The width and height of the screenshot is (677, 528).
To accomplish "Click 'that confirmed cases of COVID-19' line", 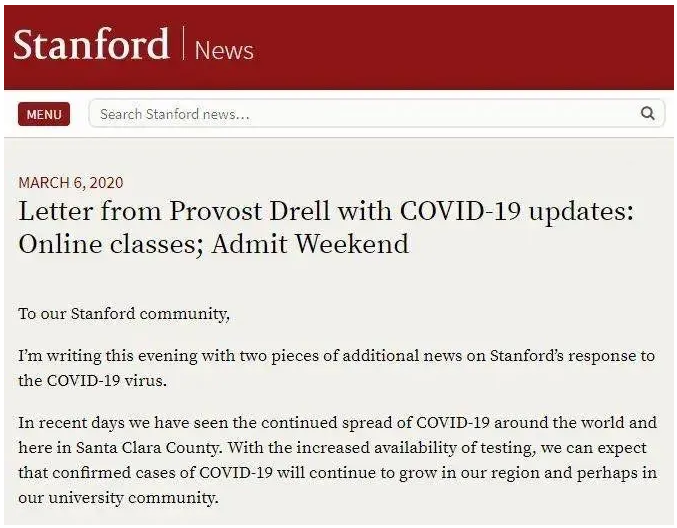I will pyautogui.click(x=146, y=473).
